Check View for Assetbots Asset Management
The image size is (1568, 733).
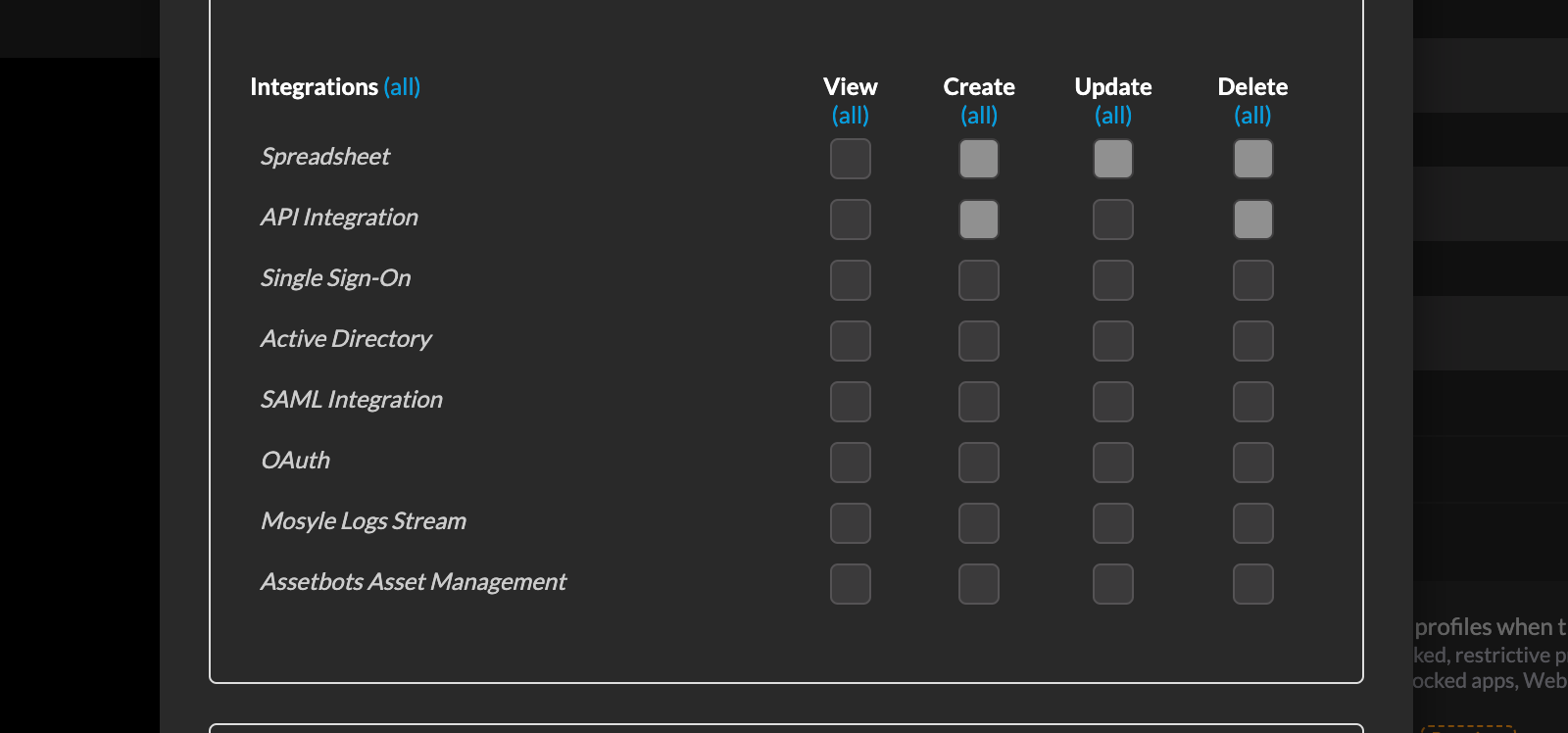[851, 584]
